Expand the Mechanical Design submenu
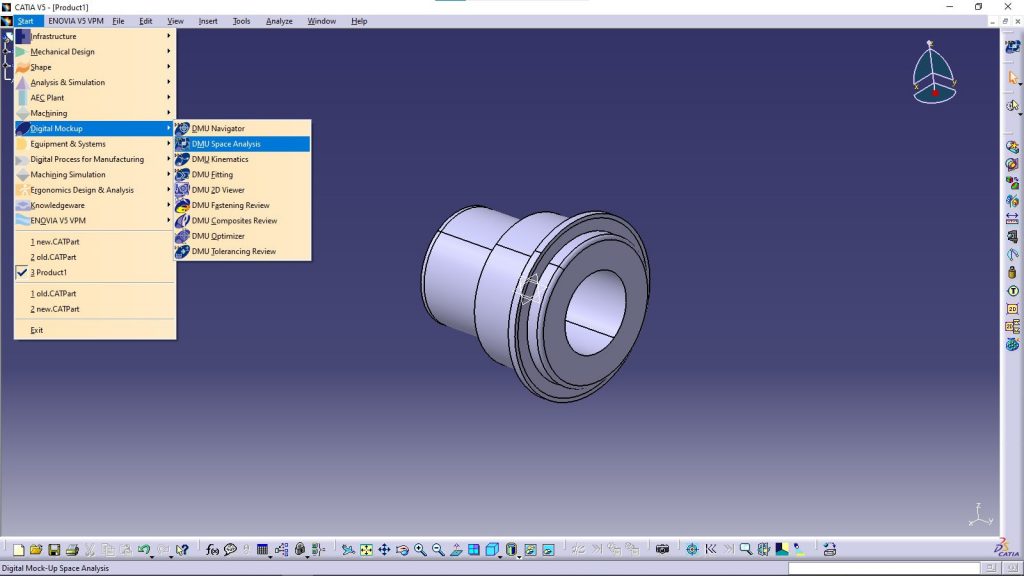Viewport: 1024px width, 576px height. tap(95, 52)
